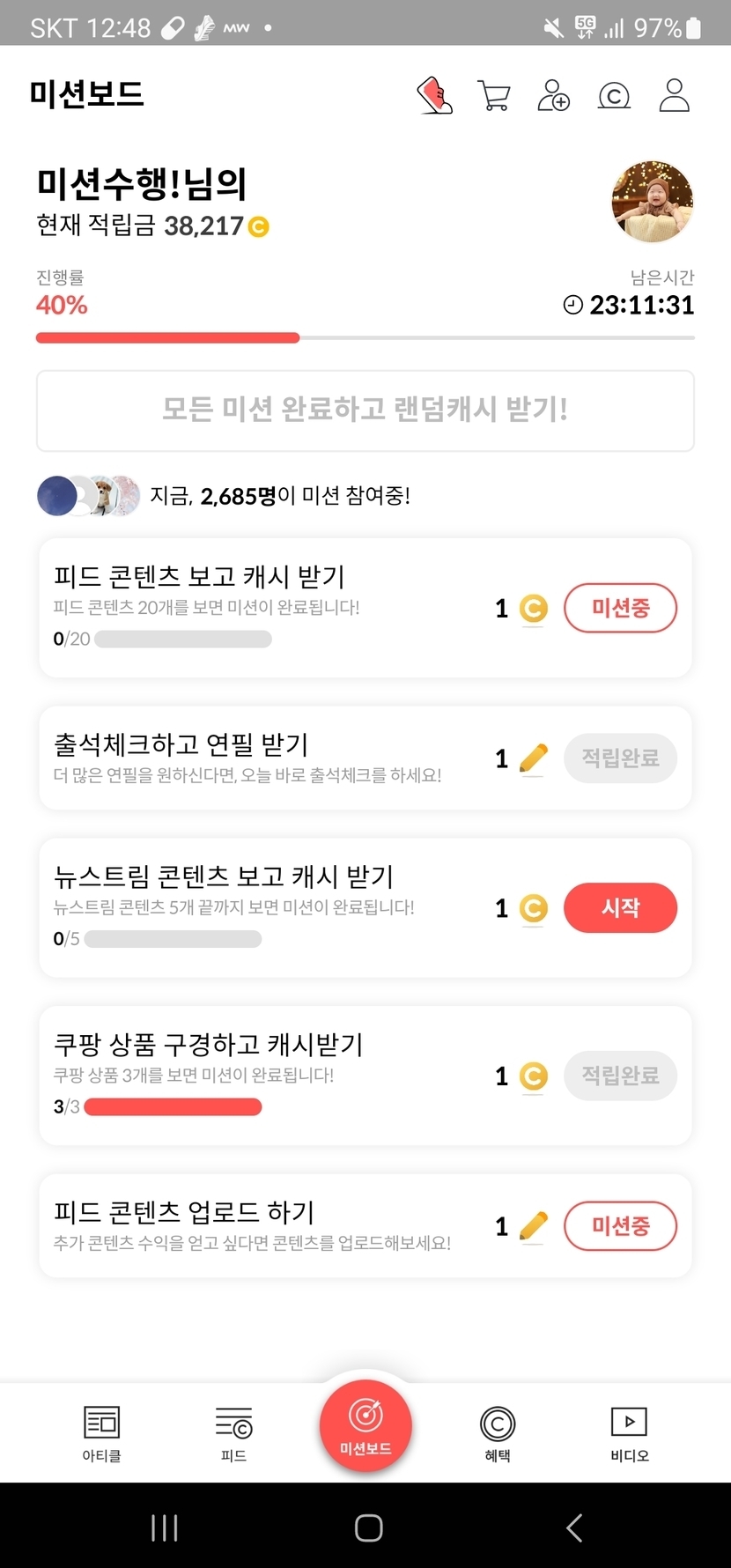
Task: Switch to the 피드 tab
Action: click(233, 1433)
